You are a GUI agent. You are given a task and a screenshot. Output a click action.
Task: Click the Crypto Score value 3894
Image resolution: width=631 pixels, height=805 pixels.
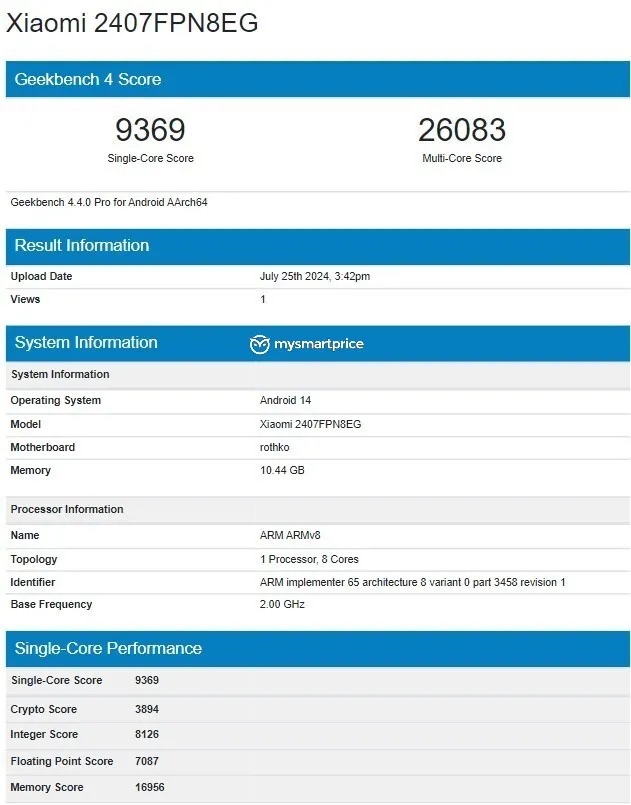147,709
